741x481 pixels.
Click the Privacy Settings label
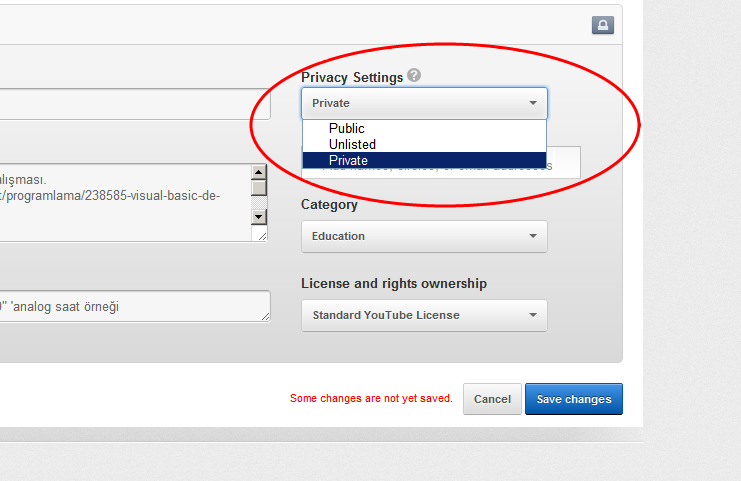click(x=352, y=77)
